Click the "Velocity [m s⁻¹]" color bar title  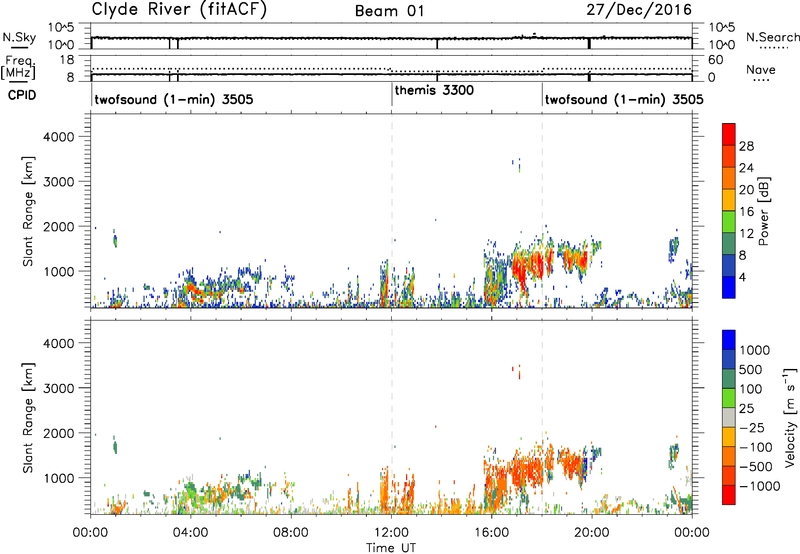coord(790,417)
